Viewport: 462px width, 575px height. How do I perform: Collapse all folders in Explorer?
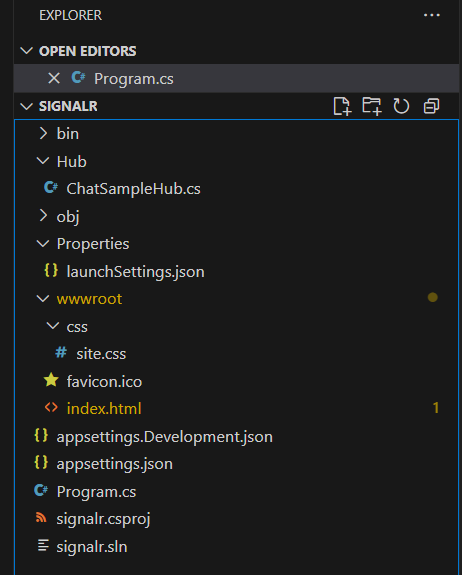click(x=431, y=106)
